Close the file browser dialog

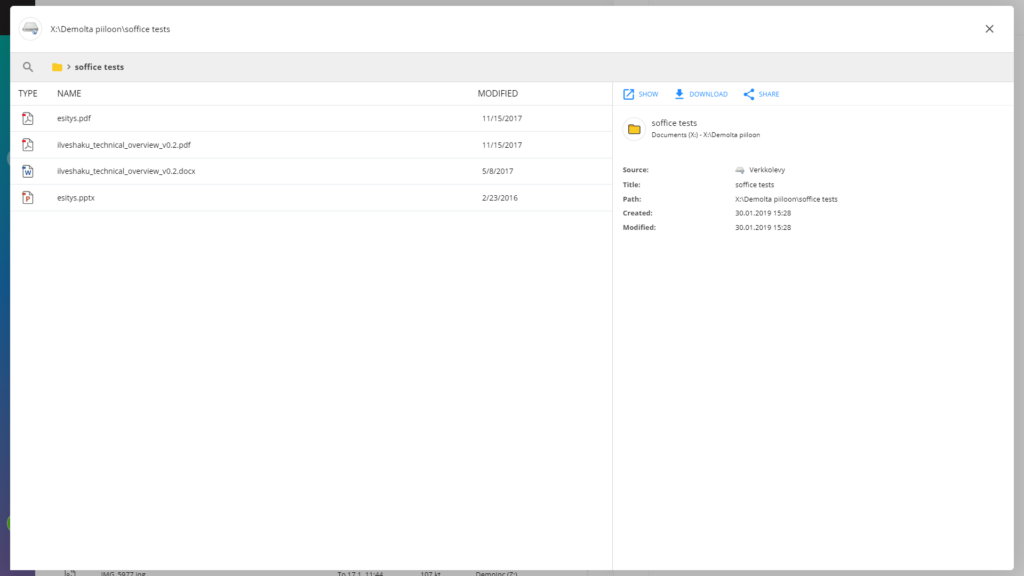[989, 29]
